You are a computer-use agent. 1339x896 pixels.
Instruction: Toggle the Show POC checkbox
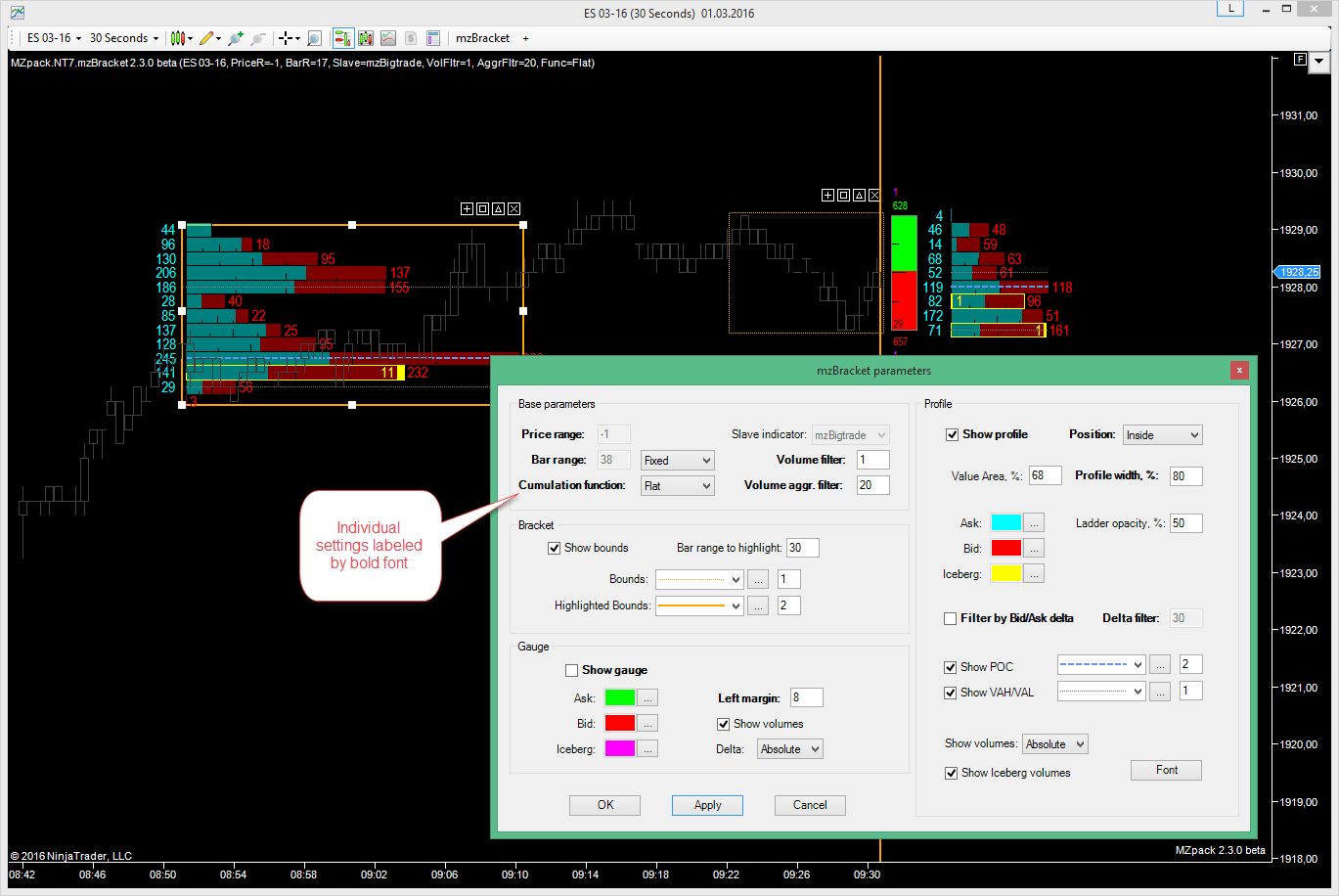tap(950, 667)
